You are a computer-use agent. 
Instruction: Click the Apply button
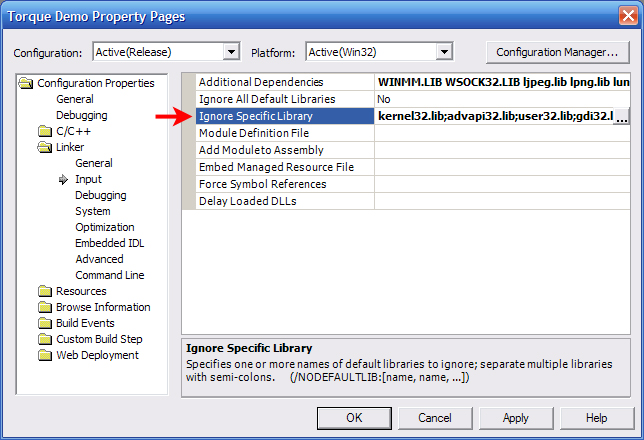click(516, 418)
